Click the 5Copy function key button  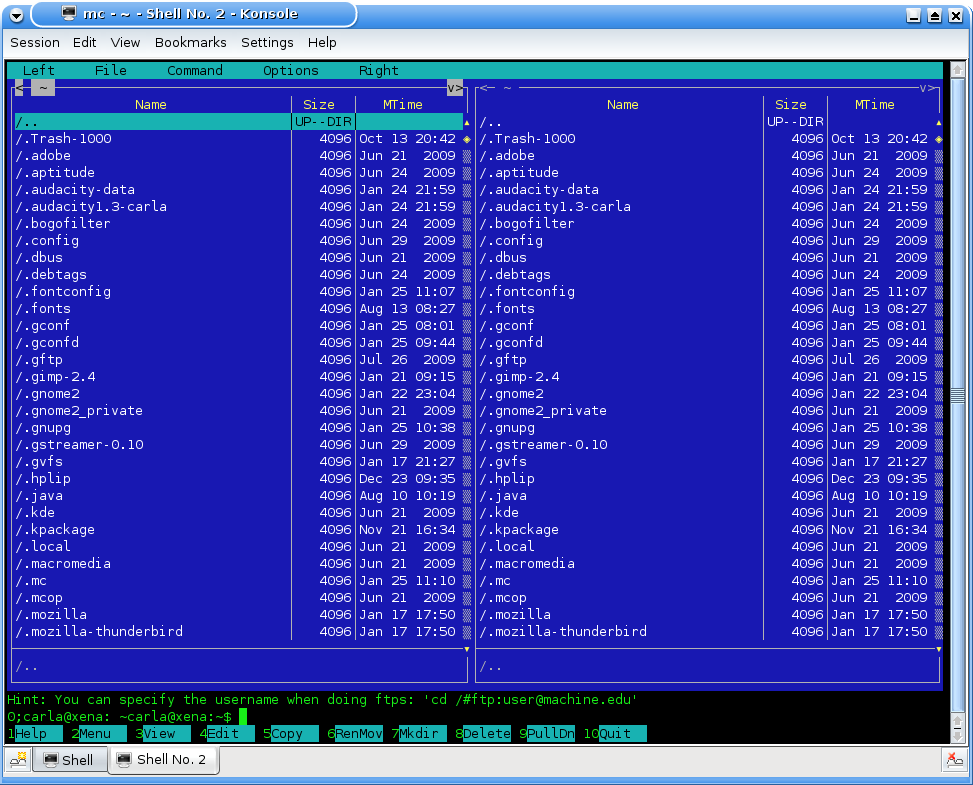291,733
